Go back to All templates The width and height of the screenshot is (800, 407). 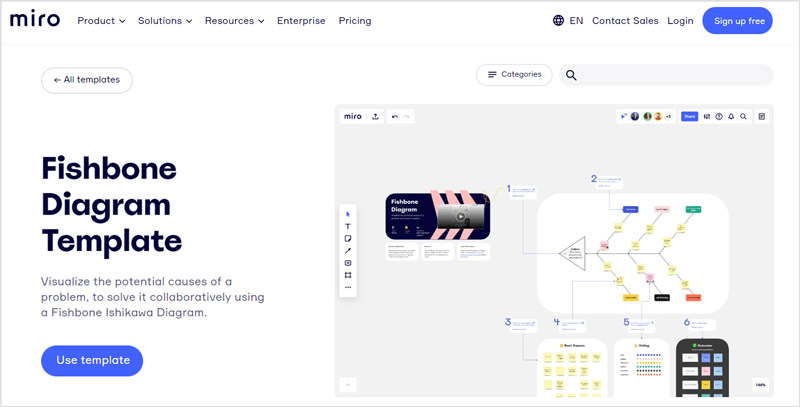(x=87, y=80)
